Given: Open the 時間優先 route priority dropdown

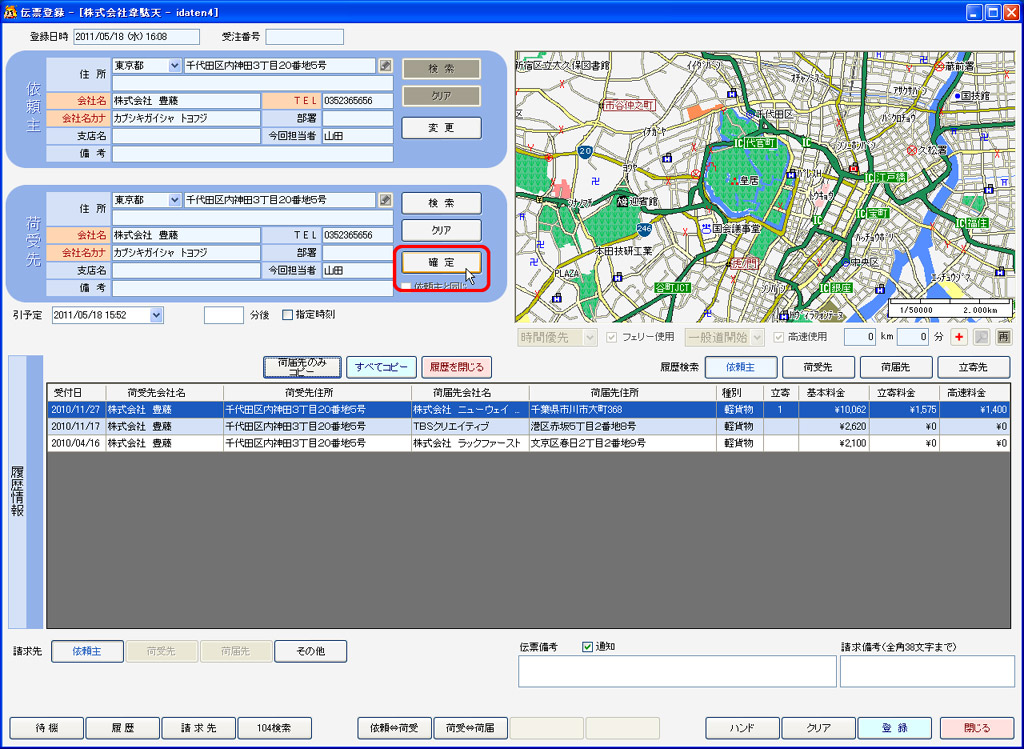Looking at the screenshot, I should tap(590, 338).
